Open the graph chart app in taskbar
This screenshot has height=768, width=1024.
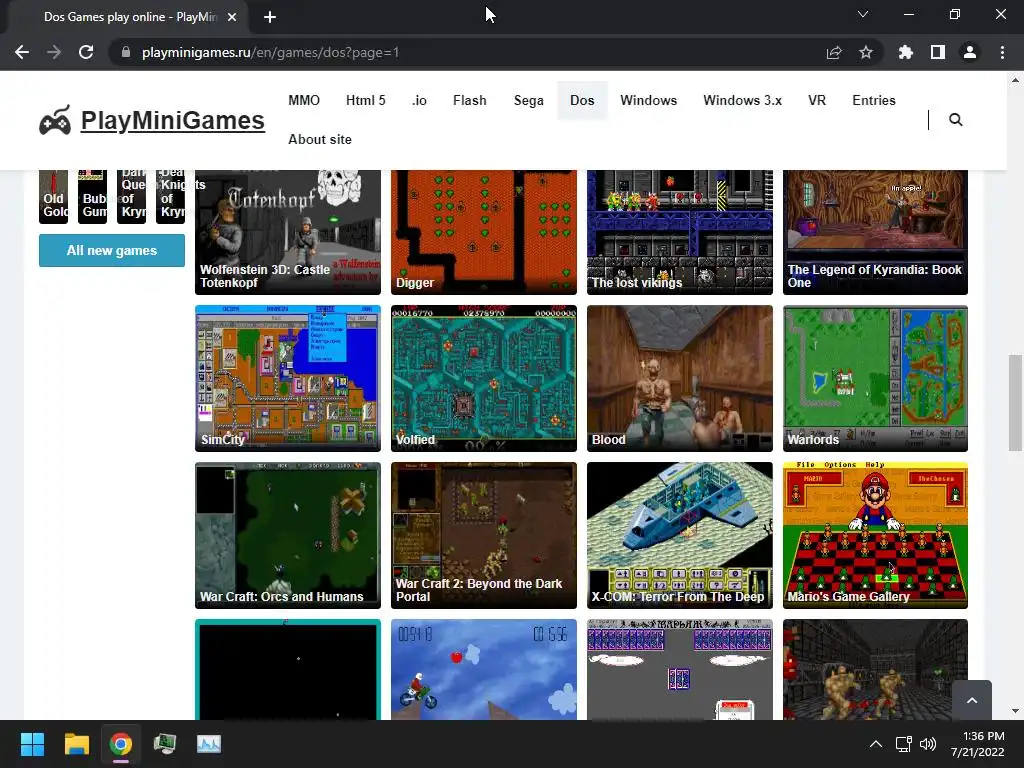209,744
